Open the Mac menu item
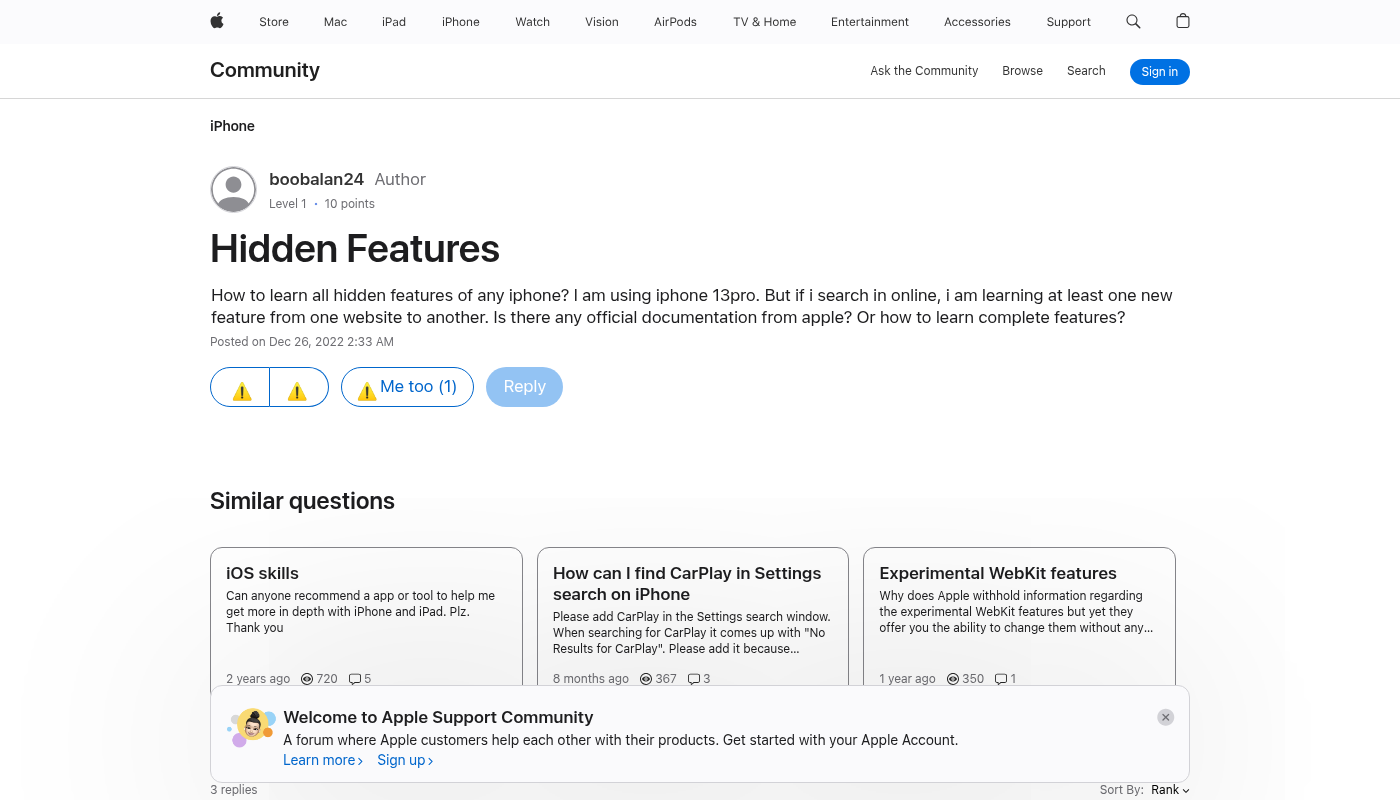Viewport: 1400px width, 800px height. tap(335, 22)
